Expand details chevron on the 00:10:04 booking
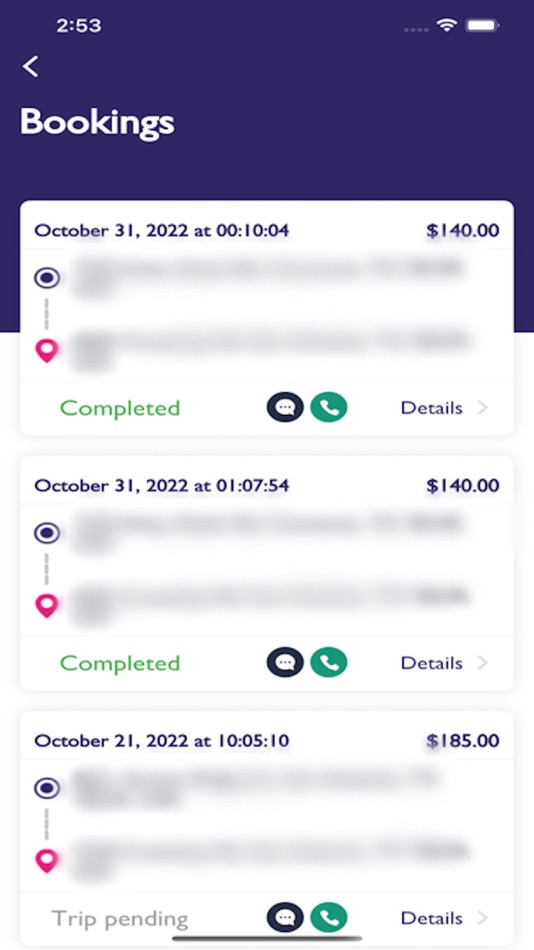Screen dimensions: 534x950 pyautogui.click(x=482, y=408)
